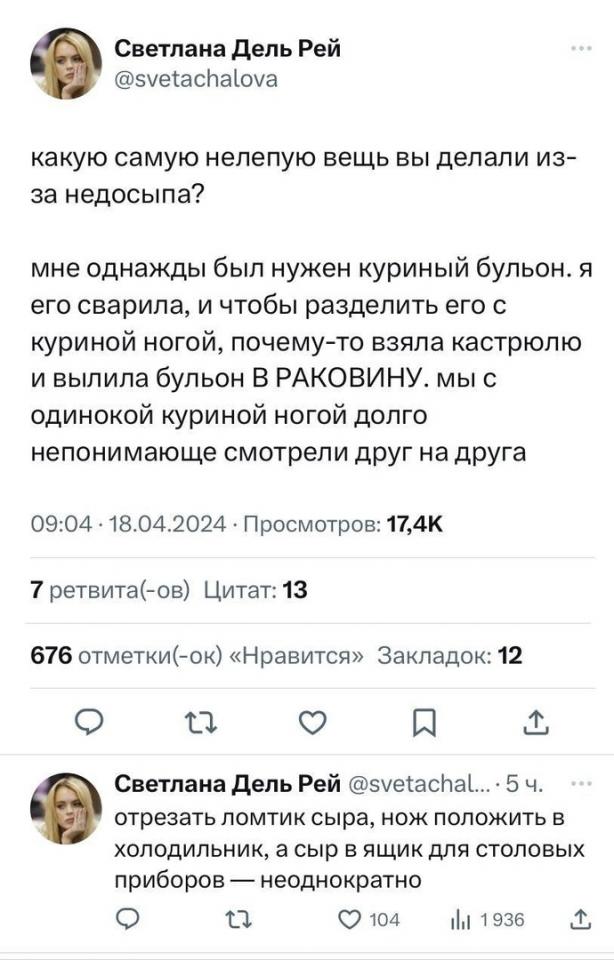614x960 pixels.
Task: Like the main tweet with heart icon
Action: pos(315,720)
